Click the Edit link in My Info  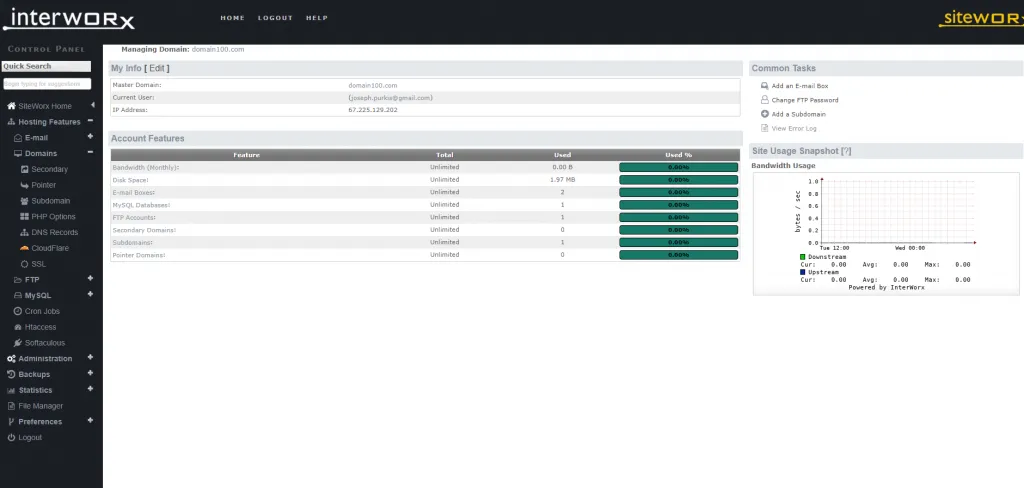pyautogui.click(x=158, y=68)
